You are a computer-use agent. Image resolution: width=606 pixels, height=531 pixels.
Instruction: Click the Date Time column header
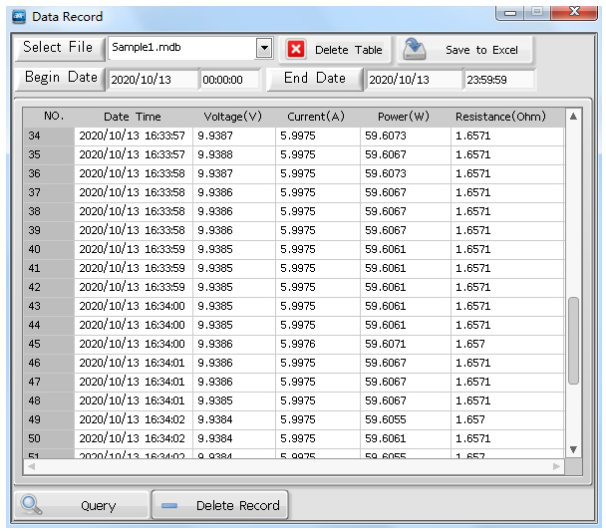point(132,117)
